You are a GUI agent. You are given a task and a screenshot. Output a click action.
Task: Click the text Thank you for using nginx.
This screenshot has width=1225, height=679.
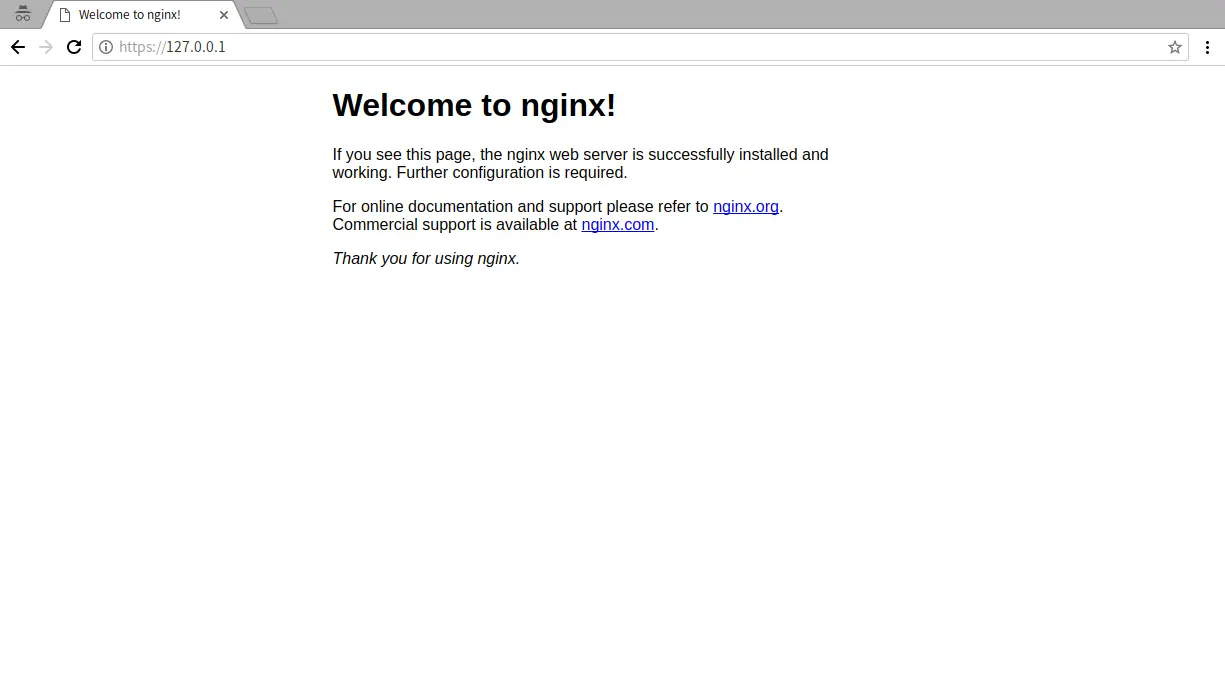(x=426, y=259)
